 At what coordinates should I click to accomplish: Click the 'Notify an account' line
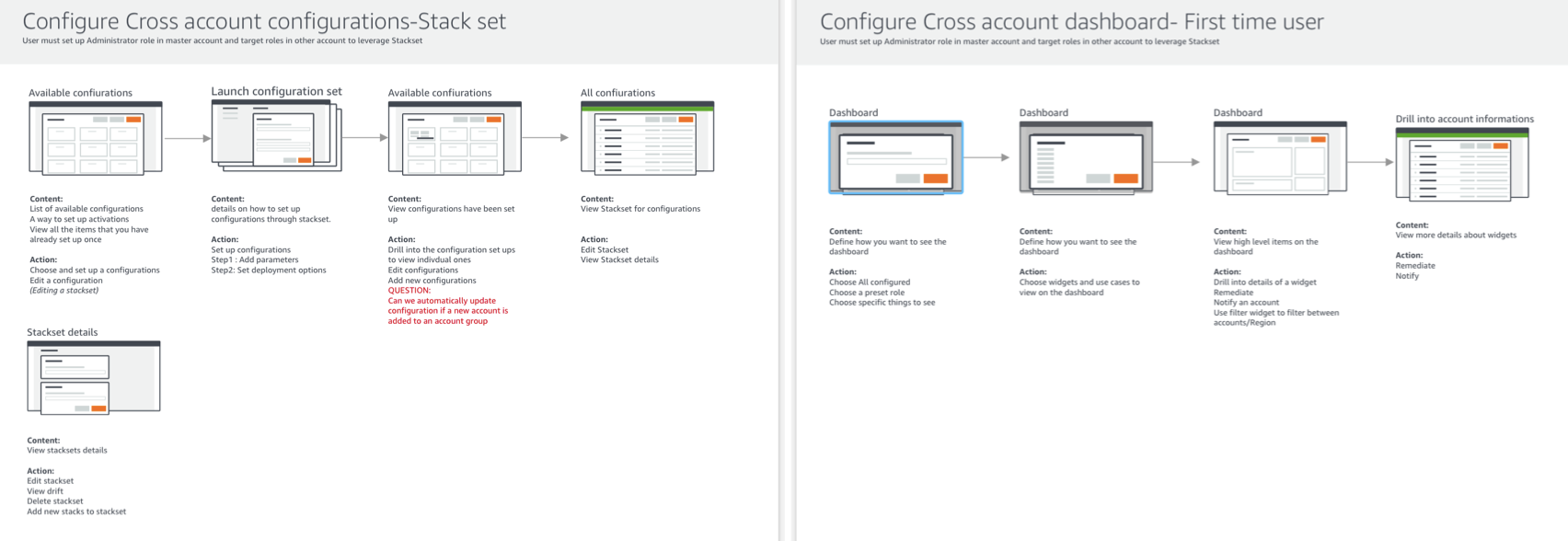point(1246,303)
